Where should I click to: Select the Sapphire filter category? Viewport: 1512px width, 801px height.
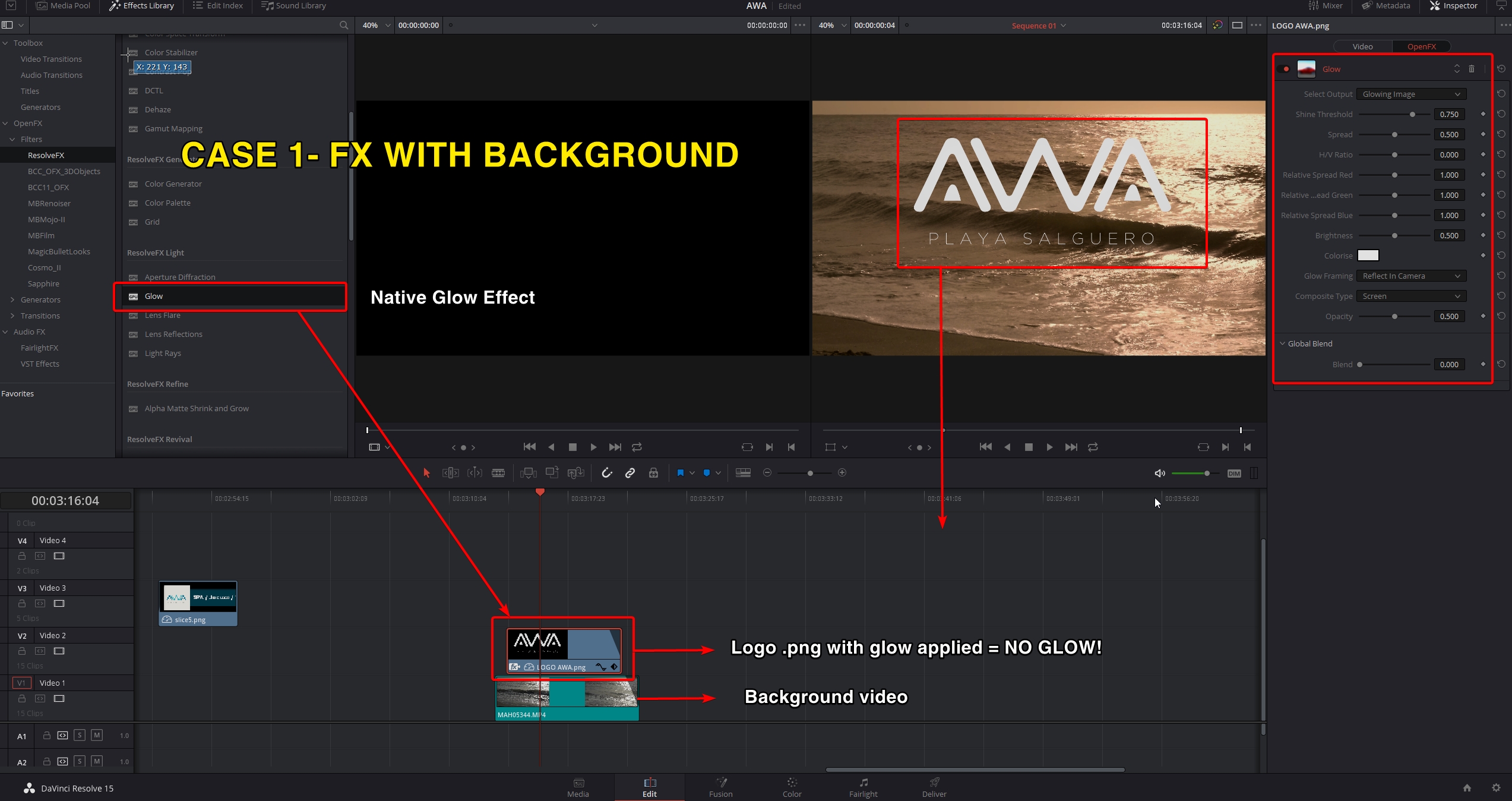point(43,283)
